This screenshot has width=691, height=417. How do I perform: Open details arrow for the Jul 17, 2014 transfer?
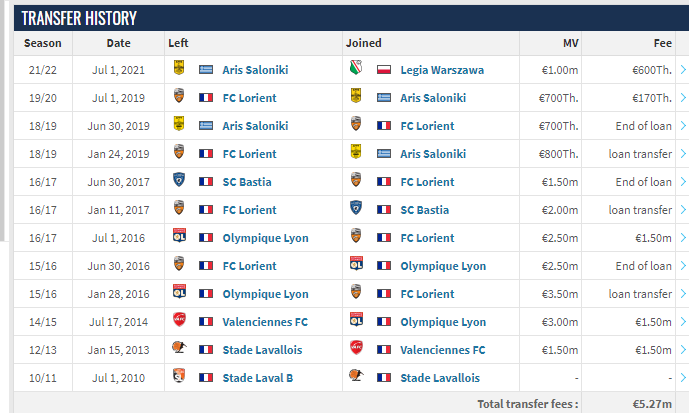click(x=683, y=322)
